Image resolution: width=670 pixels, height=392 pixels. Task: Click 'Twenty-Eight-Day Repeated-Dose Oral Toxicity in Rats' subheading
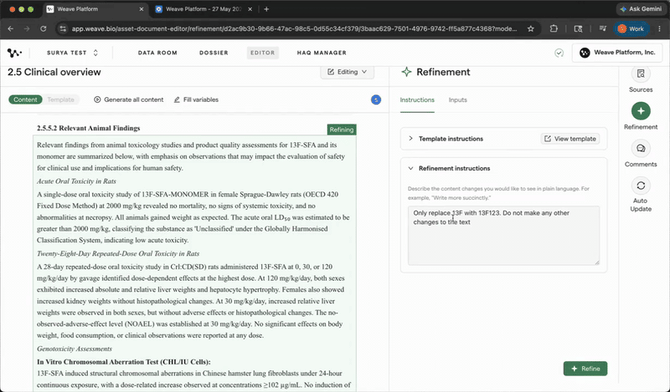pos(118,253)
